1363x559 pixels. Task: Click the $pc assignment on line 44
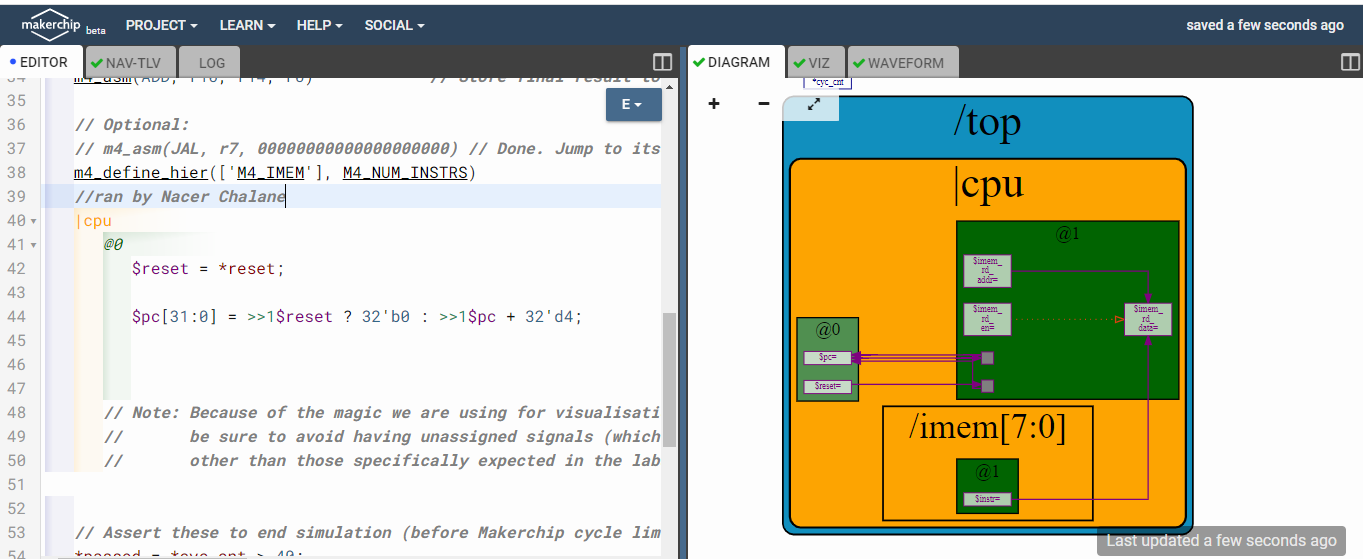tap(357, 317)
